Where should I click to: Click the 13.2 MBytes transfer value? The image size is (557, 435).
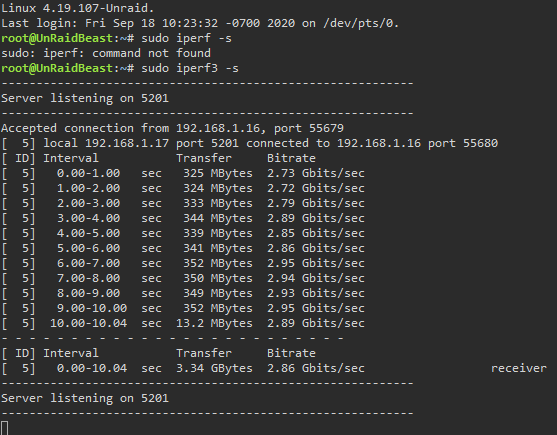(215, 323)
